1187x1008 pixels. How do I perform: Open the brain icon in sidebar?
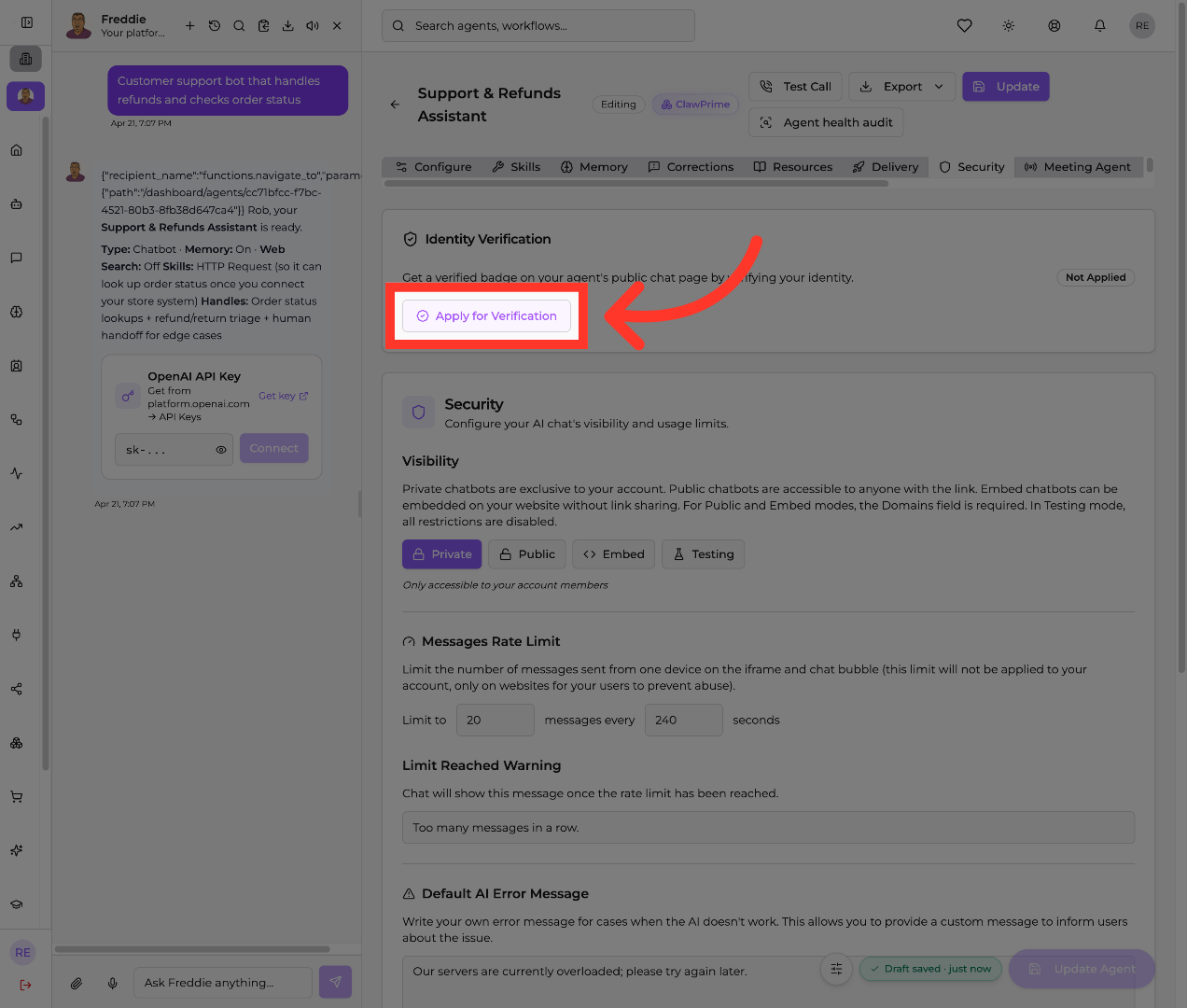(17, 312)
